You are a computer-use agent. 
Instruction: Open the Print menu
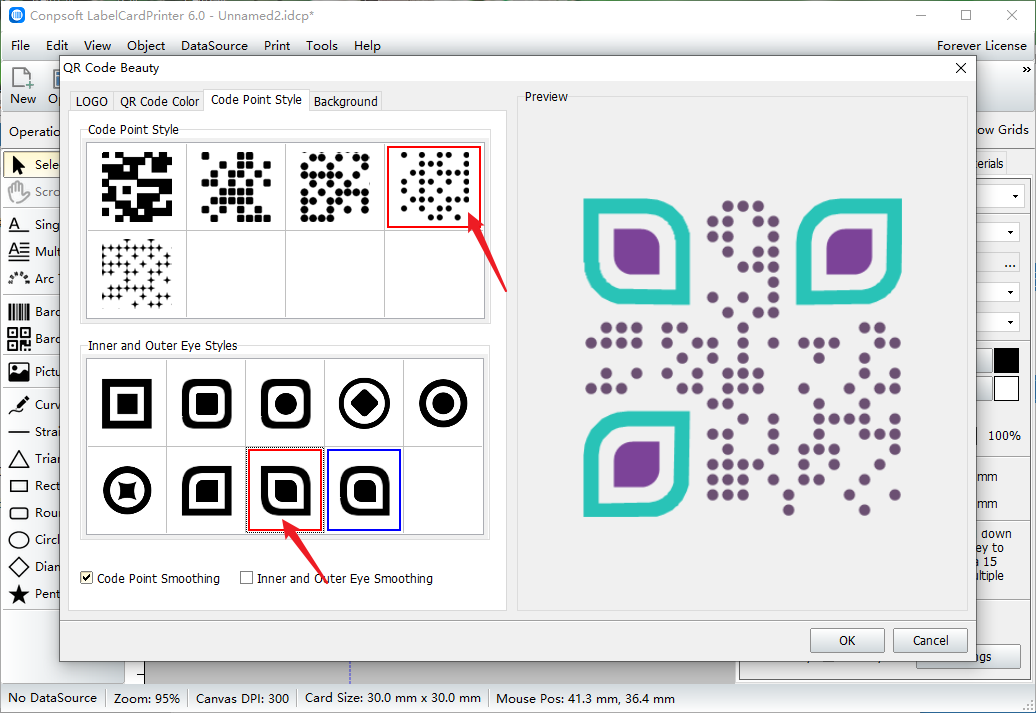pyautogui.click(x=277, y=46)
